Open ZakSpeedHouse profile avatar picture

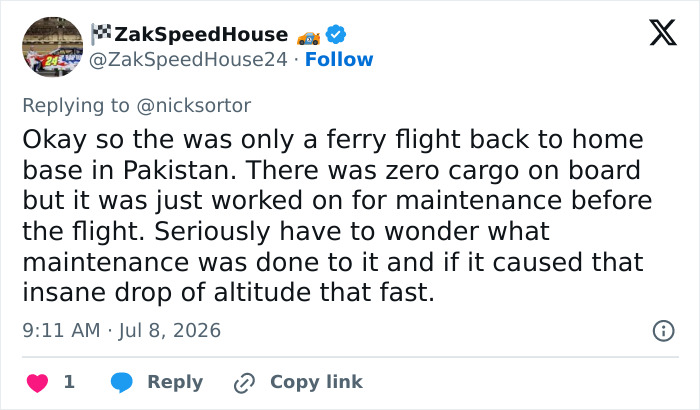point(53,47)
